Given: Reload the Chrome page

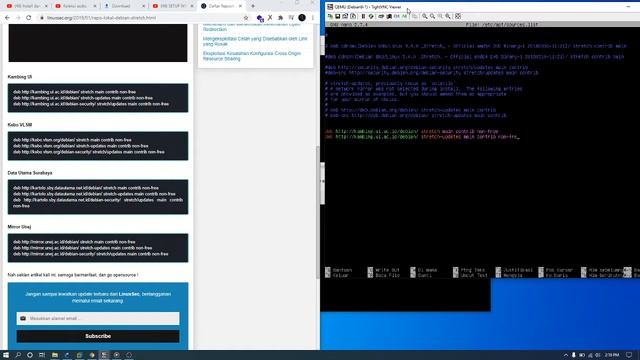Looking at the screenshot, I should point(29,18).
